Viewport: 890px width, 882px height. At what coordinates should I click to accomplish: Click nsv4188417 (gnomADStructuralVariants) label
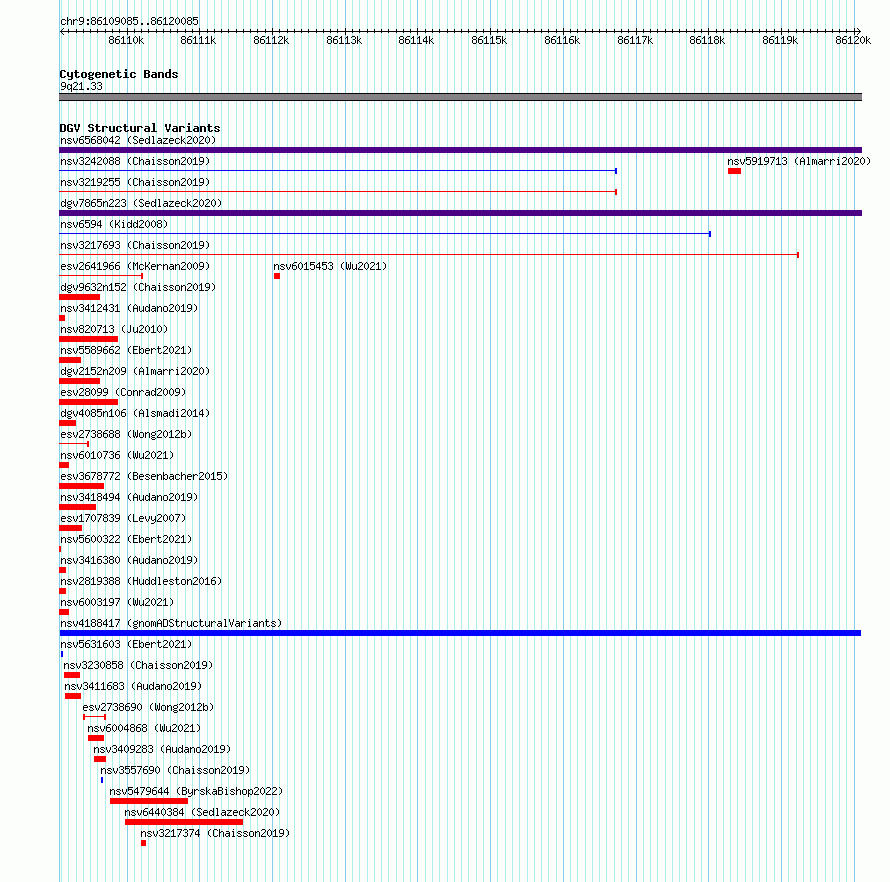point(171,623)
